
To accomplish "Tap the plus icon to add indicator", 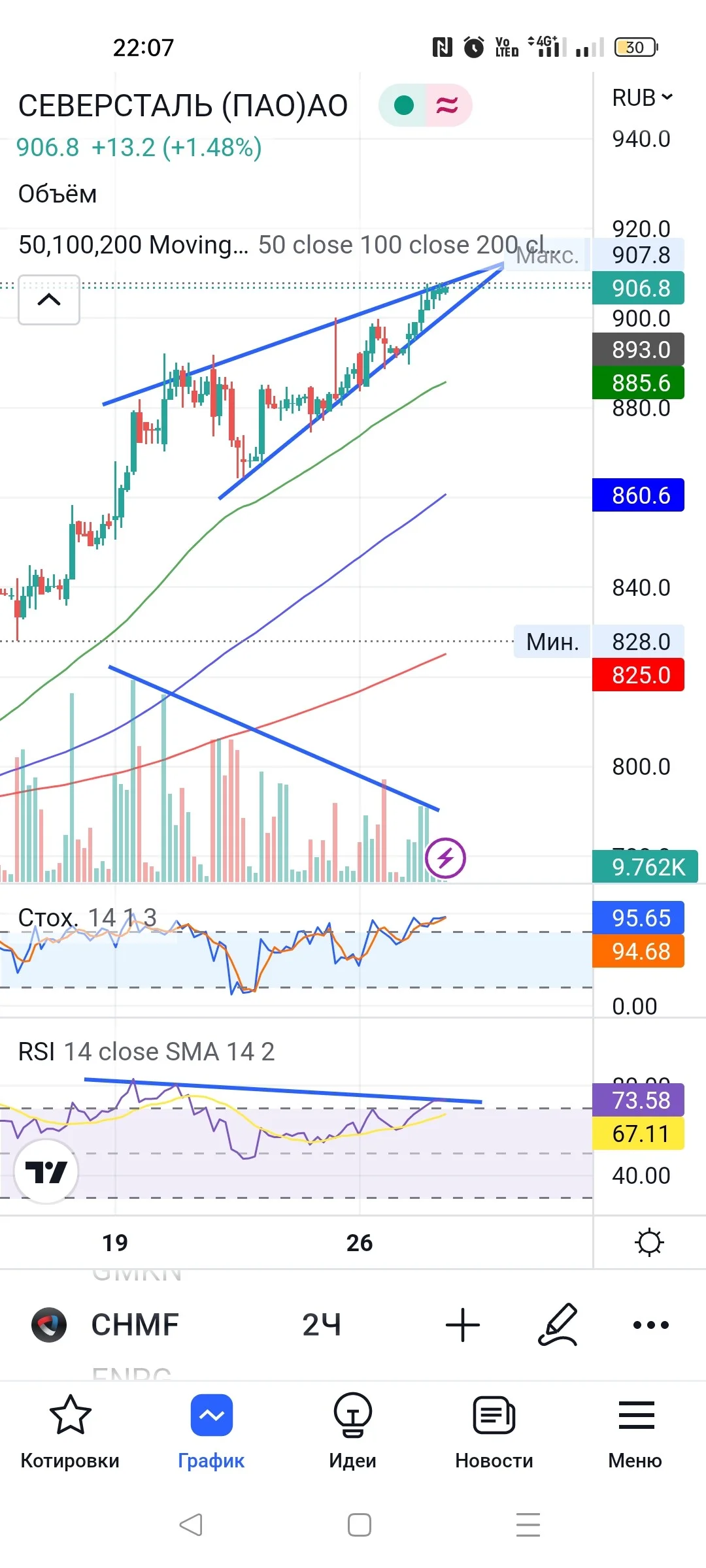I will tap(463, 1325).
